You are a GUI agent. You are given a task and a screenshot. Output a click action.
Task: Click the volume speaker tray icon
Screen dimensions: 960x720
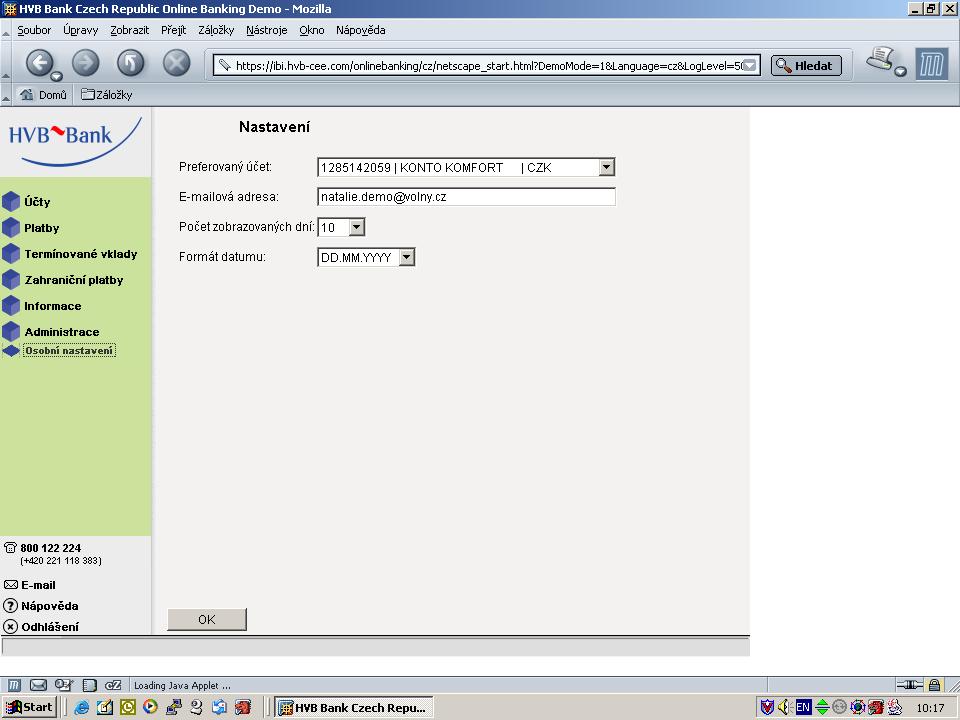(784, 707)
